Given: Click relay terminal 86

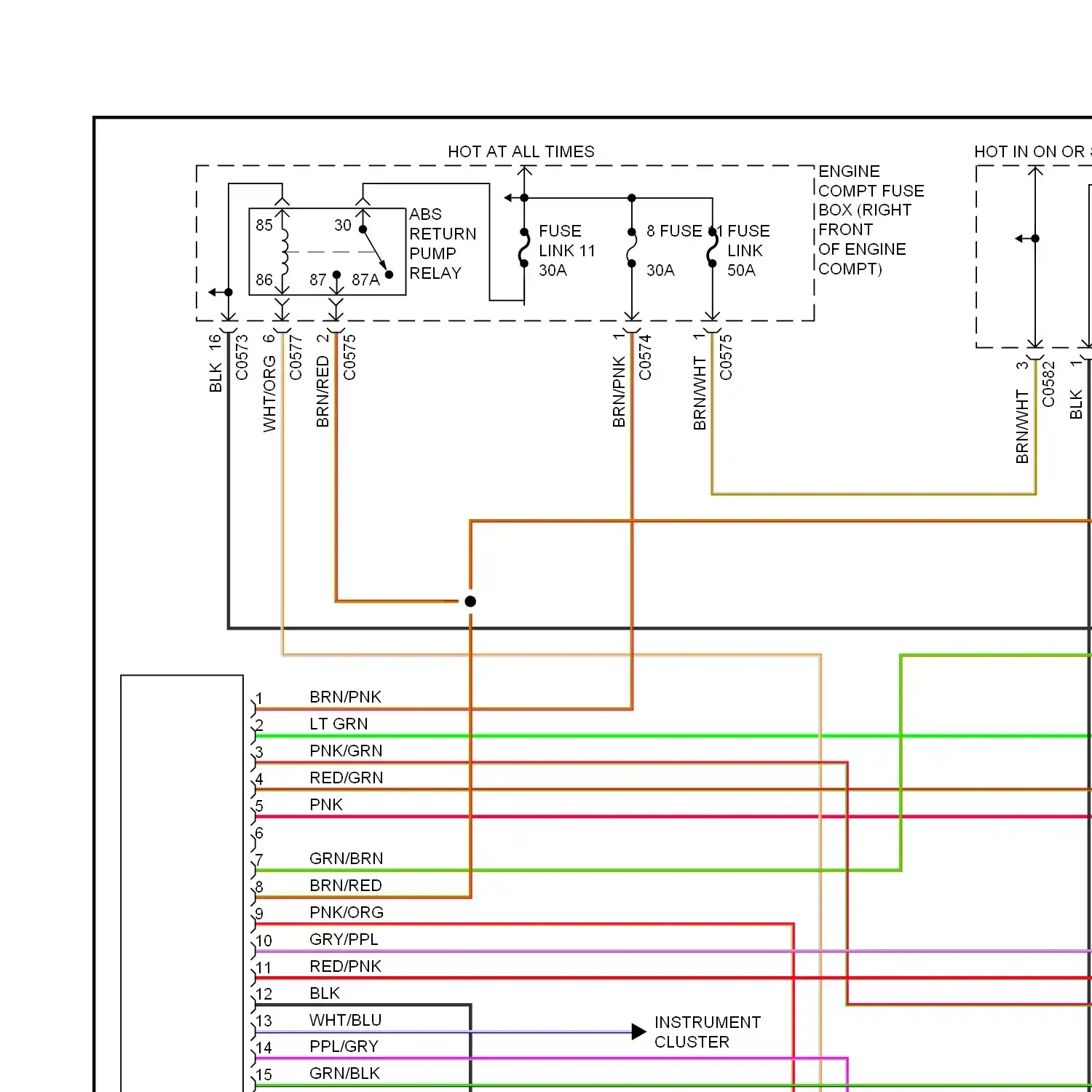Looking at the screenshot, I should click(x=264, y=280).
